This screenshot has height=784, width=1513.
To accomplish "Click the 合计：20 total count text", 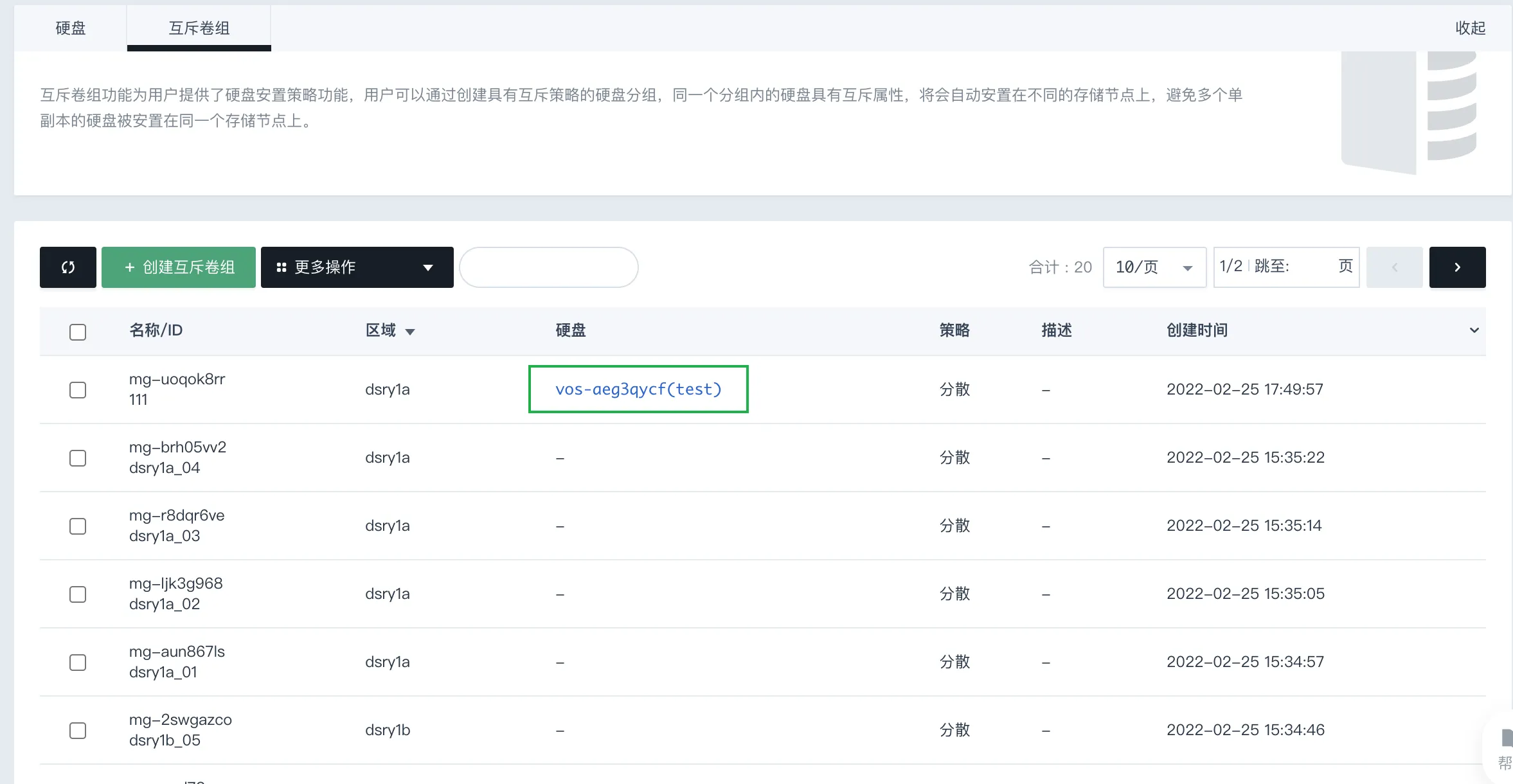I will pyautogui.click(x=1060, y=267).
